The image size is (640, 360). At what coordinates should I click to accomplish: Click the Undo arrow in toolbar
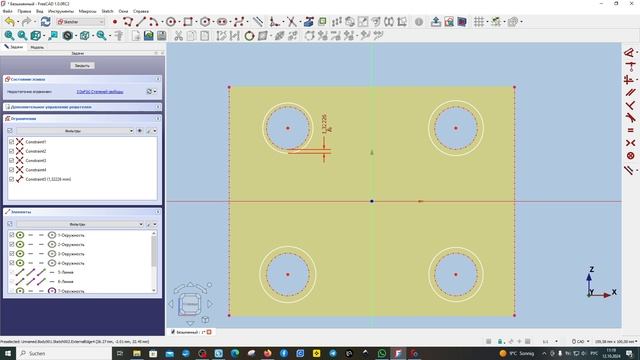10,22
